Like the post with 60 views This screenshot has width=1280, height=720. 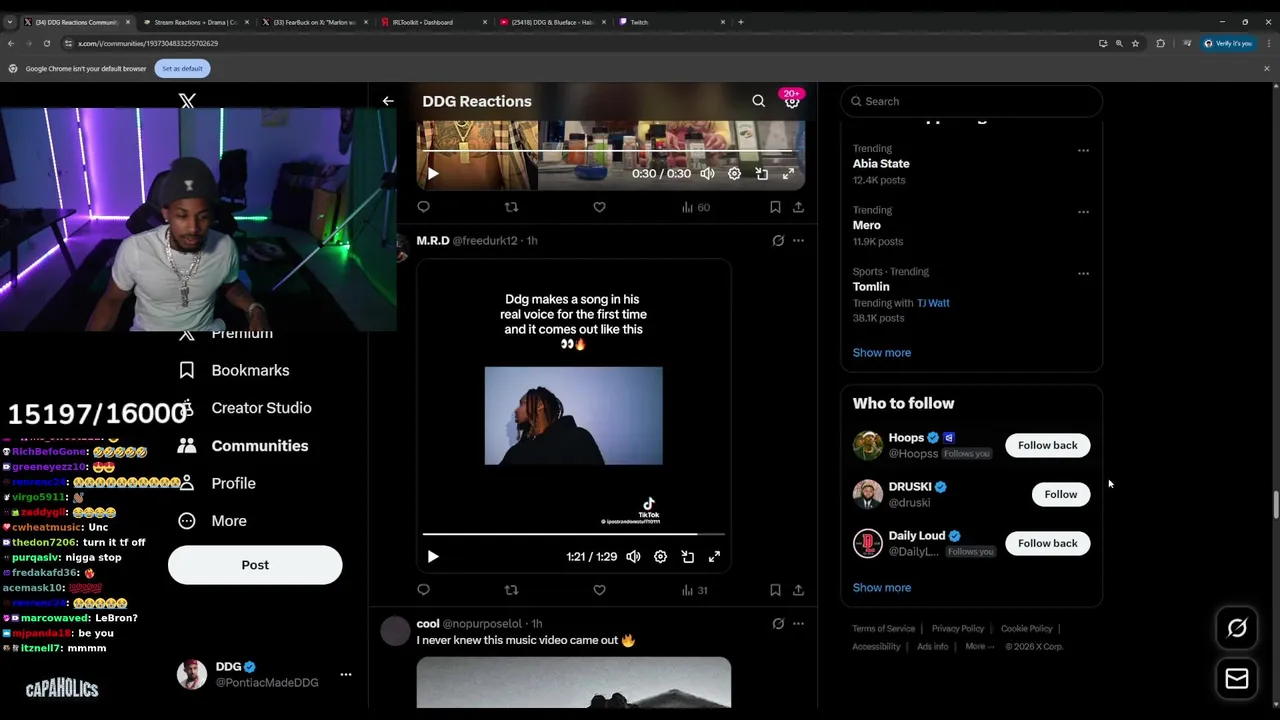[599, 207]
